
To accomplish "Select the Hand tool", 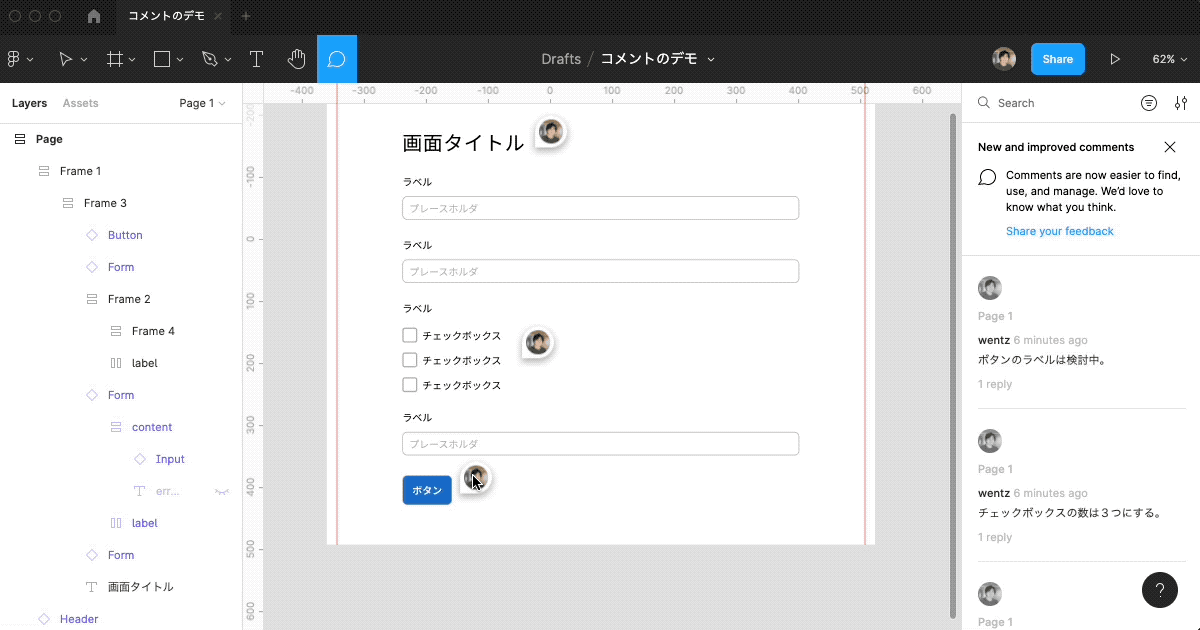I will point(296,59).
